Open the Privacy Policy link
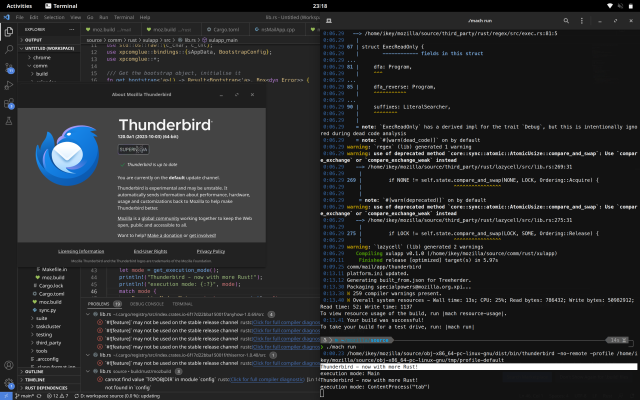640x400 pixels. [x=211, y=251]
